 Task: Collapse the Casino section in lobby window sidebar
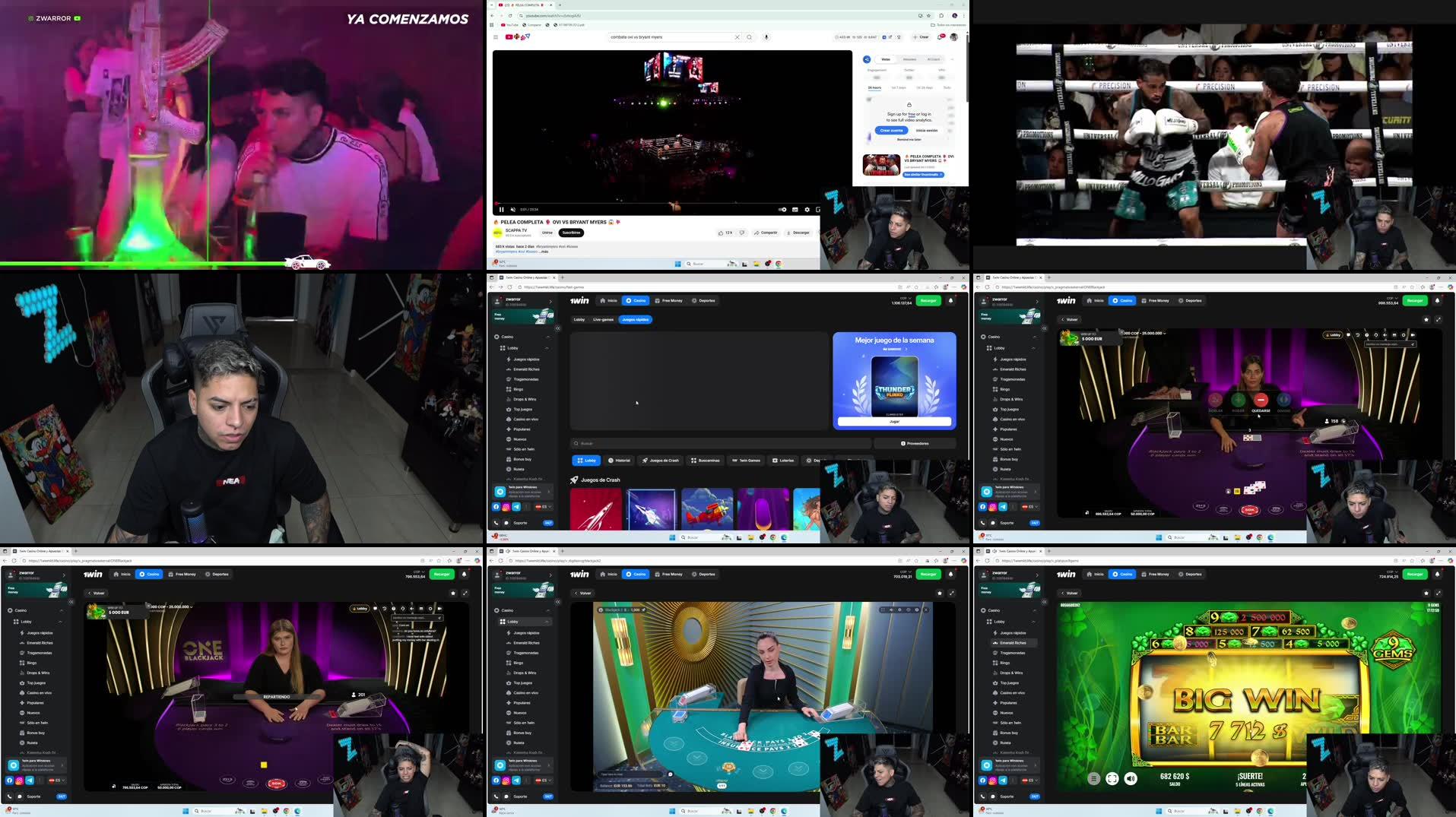click(547, 337)
